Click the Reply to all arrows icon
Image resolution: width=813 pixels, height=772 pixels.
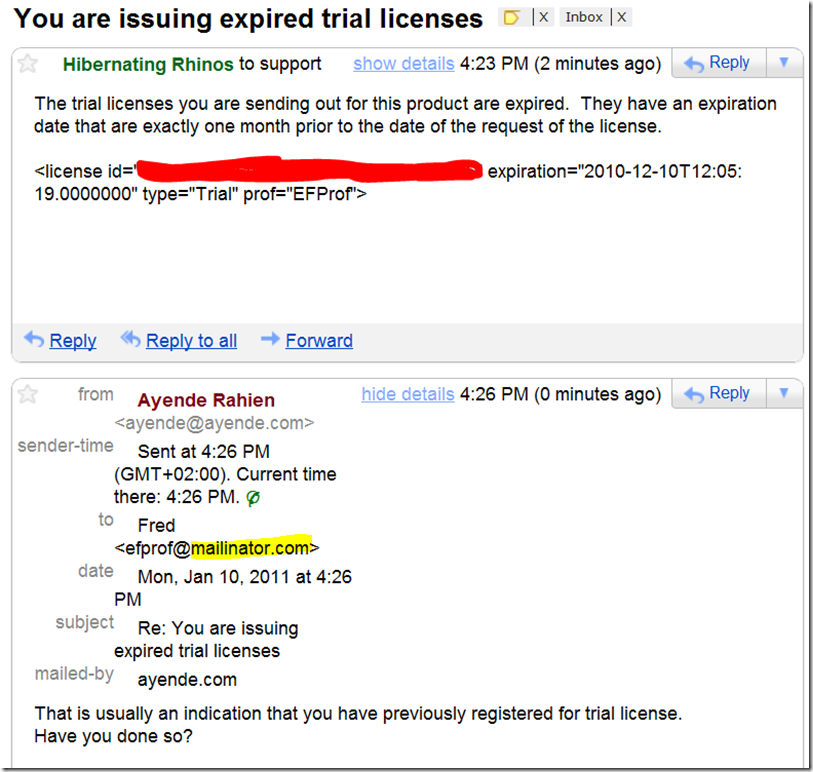coord(130,339)
